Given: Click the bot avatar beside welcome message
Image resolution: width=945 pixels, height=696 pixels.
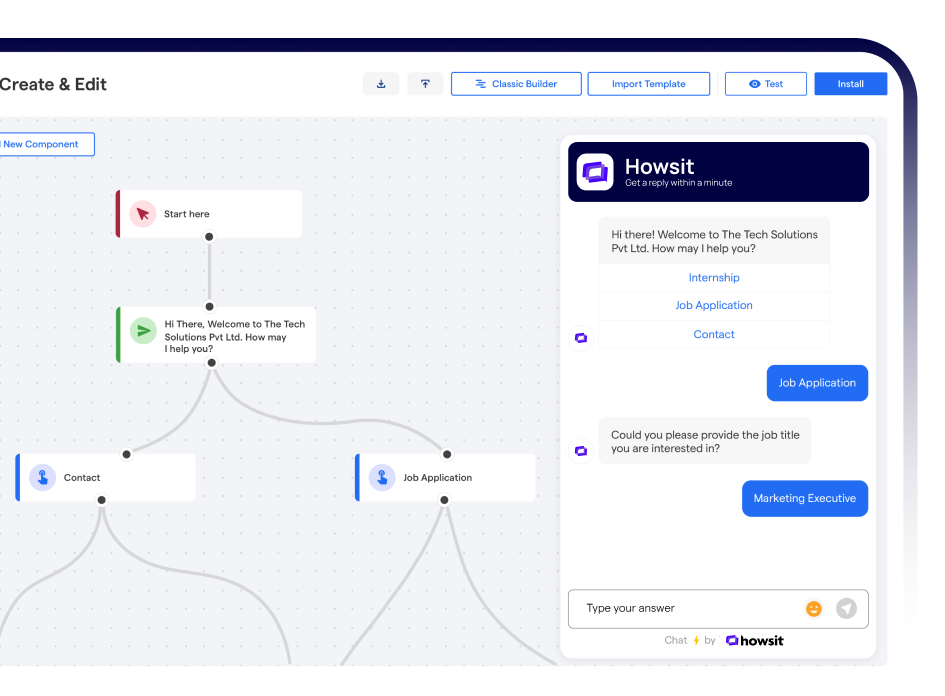Looking at the screenshot, I should (581, 337).
